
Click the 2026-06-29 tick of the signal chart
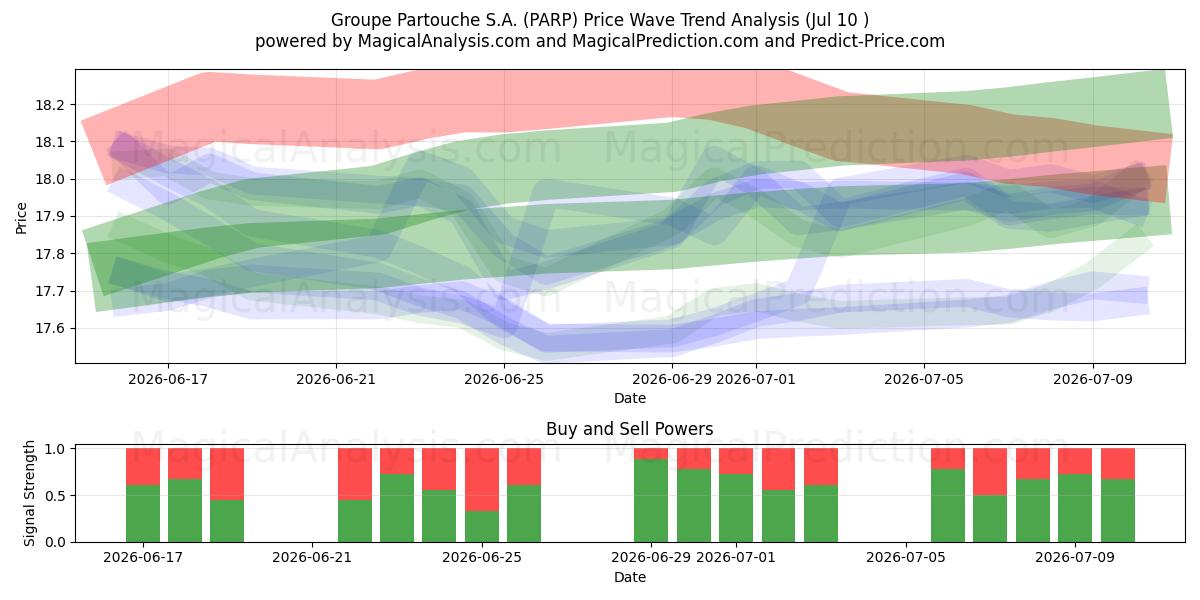[x=651, y=558]
